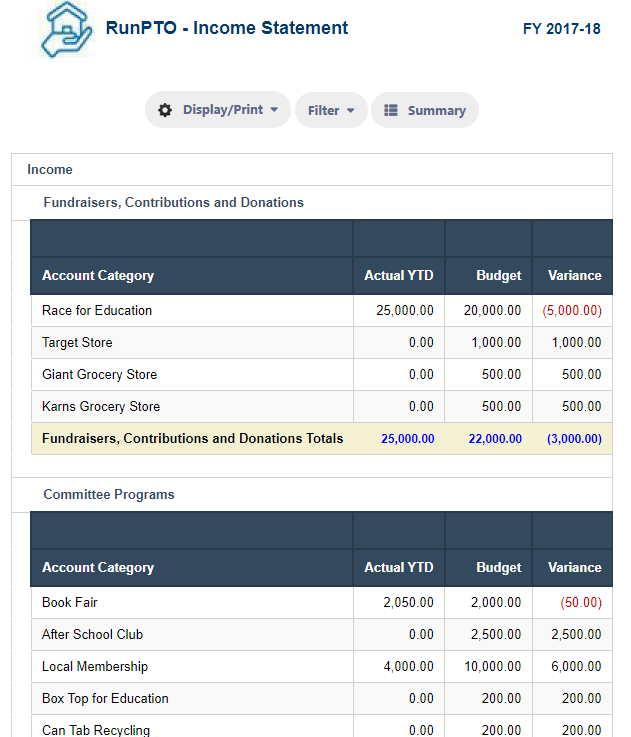Sort Fundraisers table by Variance header
Viewport: 631px width, 737px height.
click(574, 275)
